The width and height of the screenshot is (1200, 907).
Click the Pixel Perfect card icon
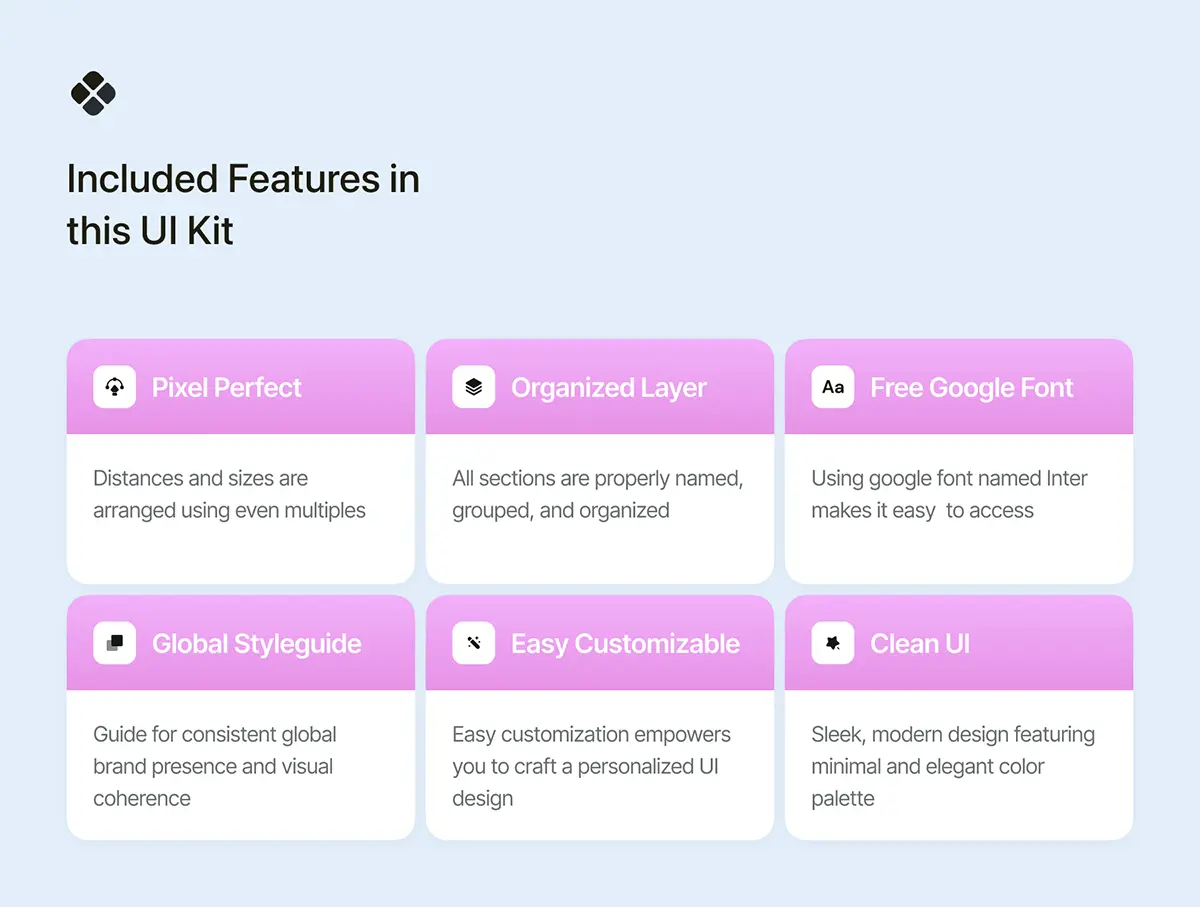[x=114, y=387]
